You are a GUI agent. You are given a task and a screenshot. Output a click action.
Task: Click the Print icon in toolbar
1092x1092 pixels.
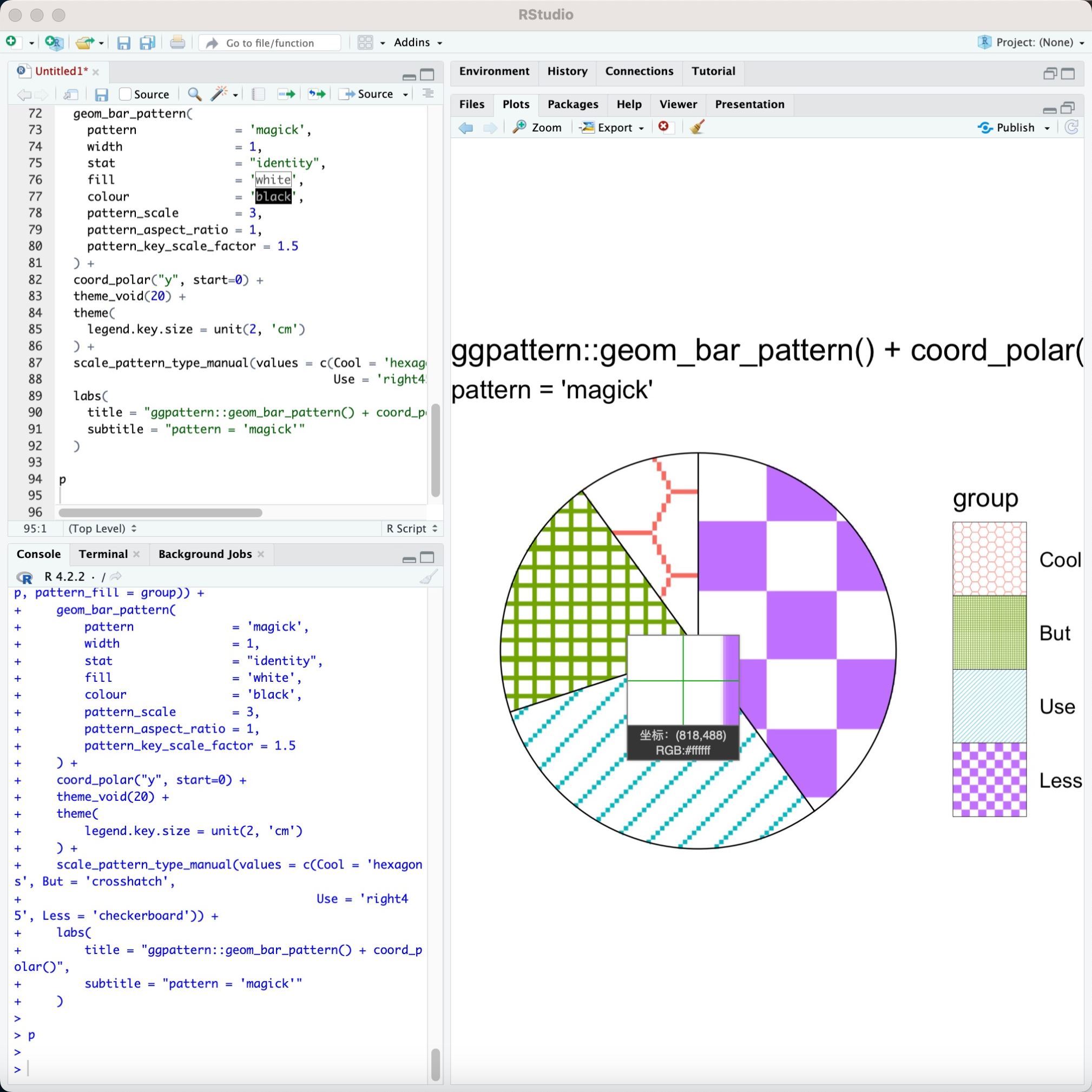click(177, 43)
